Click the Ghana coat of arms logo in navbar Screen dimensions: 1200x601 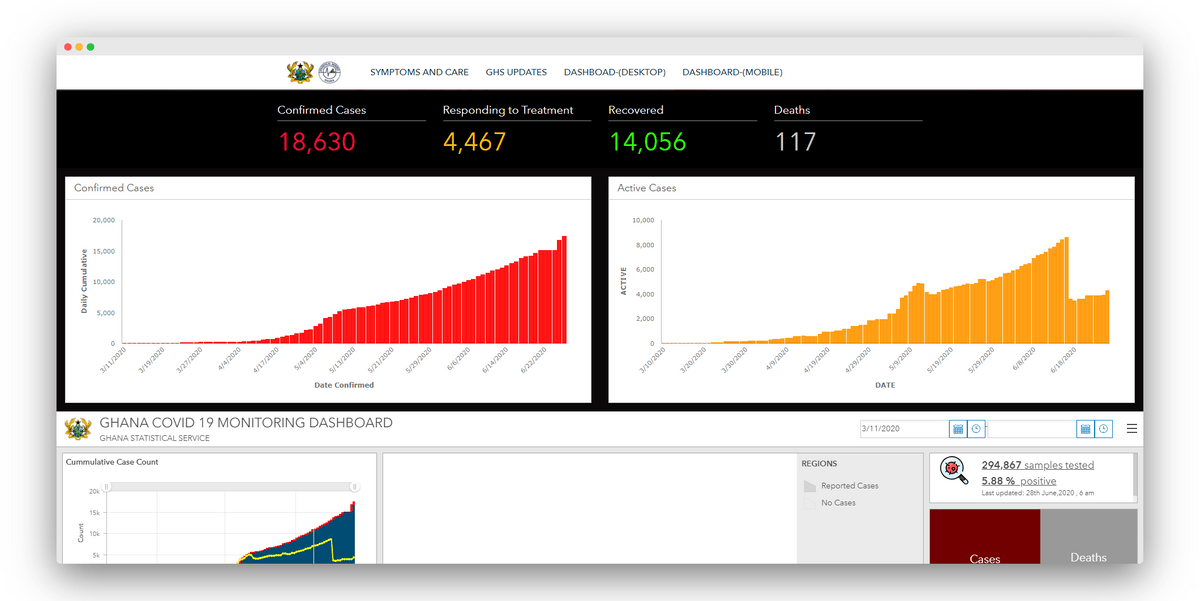click(x=300, y=72)
